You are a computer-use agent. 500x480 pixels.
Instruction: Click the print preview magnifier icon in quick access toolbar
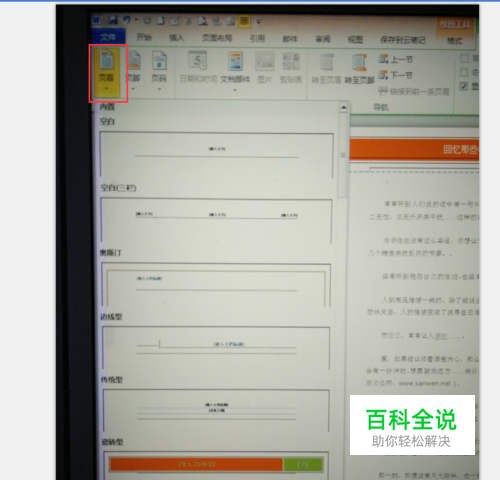202,22
